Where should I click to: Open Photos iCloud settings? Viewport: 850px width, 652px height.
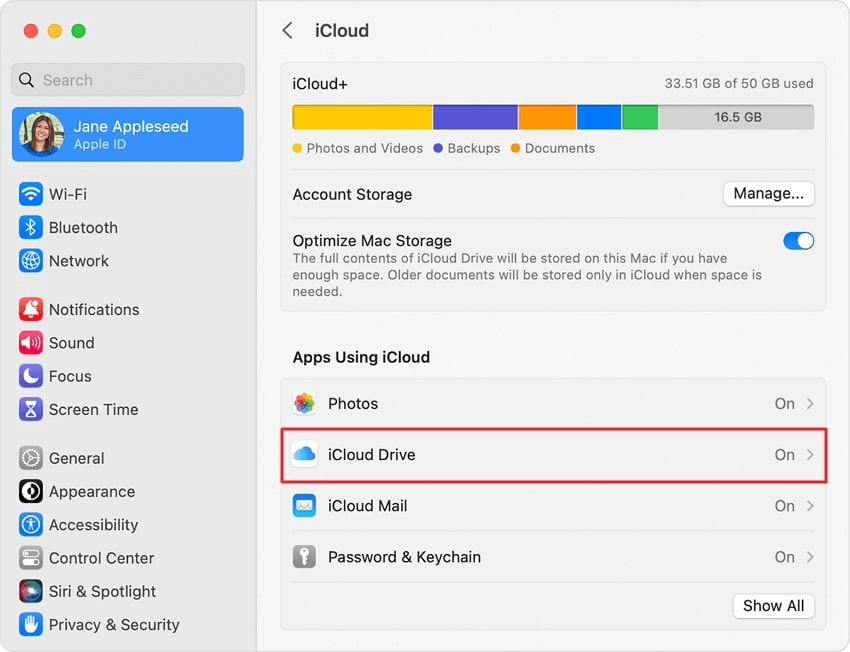pyautogui.click(x=554, y=404)
